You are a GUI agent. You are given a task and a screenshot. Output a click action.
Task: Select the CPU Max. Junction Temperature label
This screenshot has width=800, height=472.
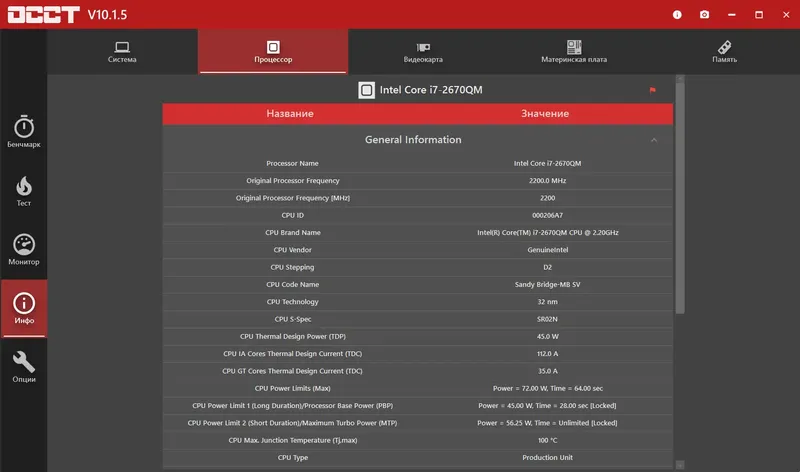292,440
